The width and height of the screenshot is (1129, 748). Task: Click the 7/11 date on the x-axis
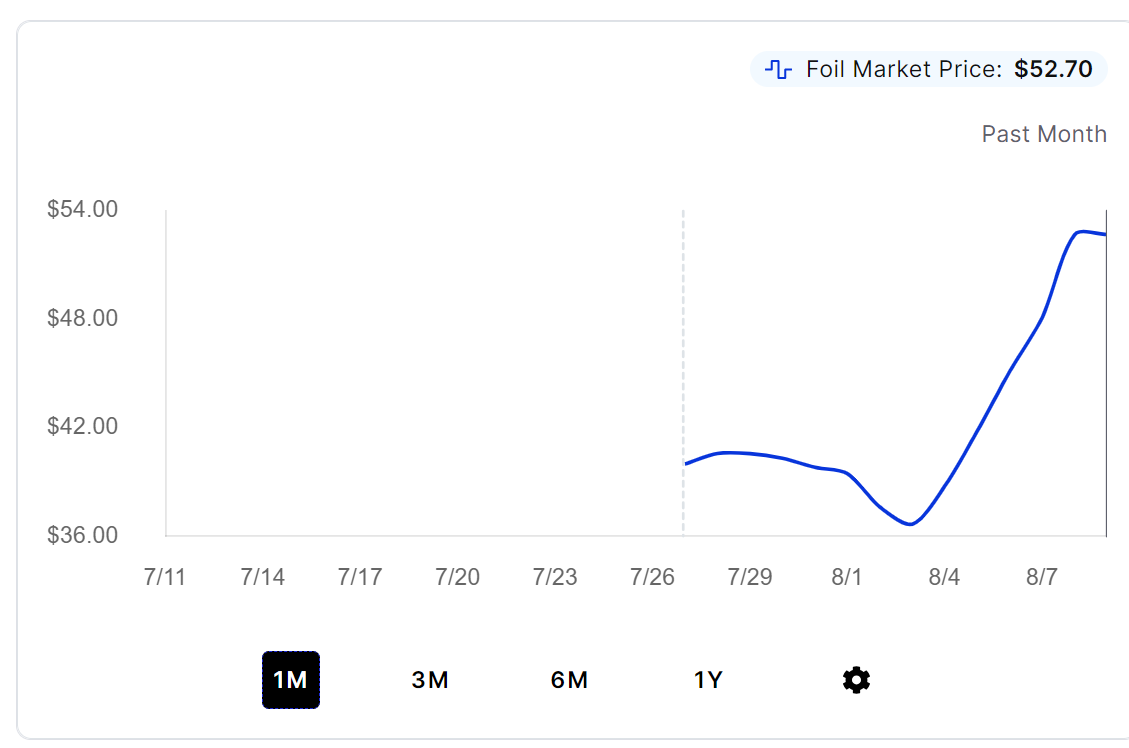pos(165,577)
